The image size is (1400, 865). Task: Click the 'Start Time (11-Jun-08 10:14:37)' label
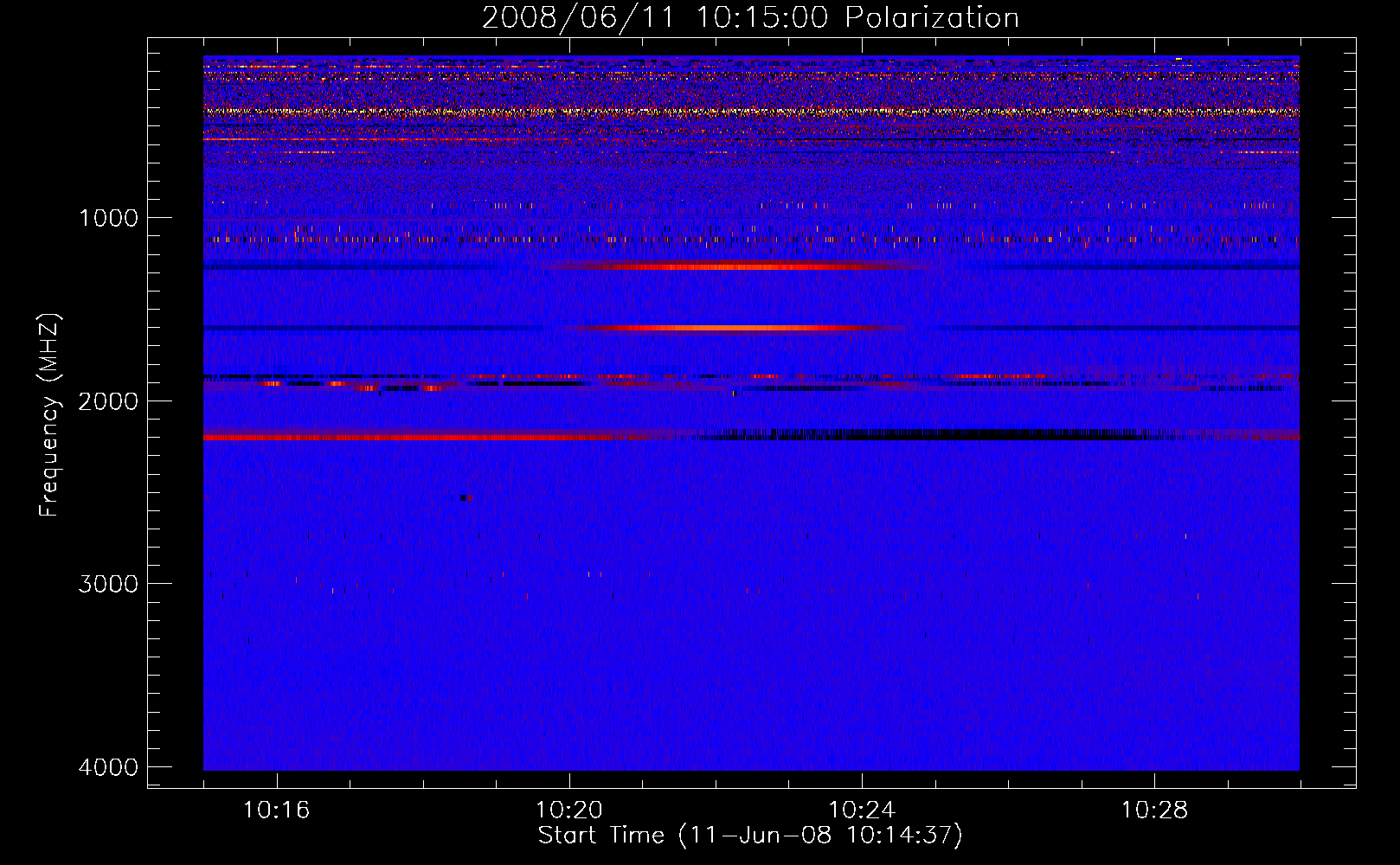coord(750,836)
